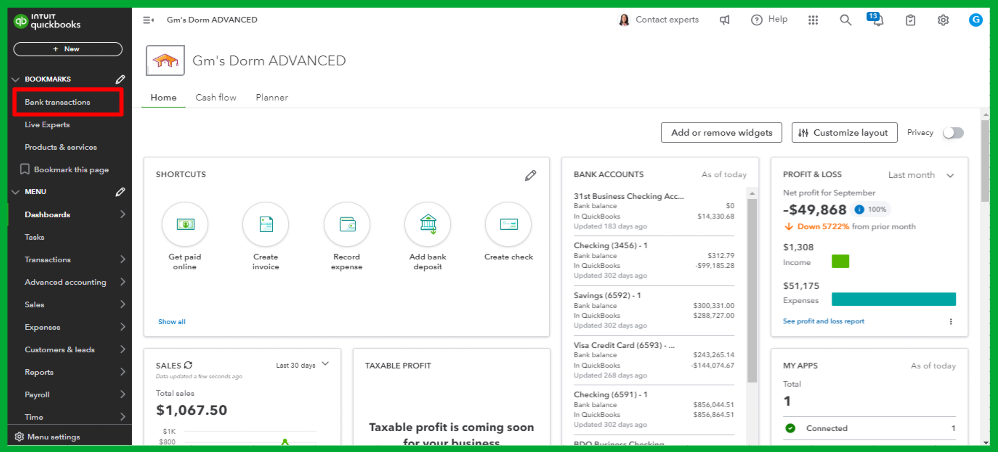Open the Last month period dropdown
This screenshot has height=452, width=998.
921,175
